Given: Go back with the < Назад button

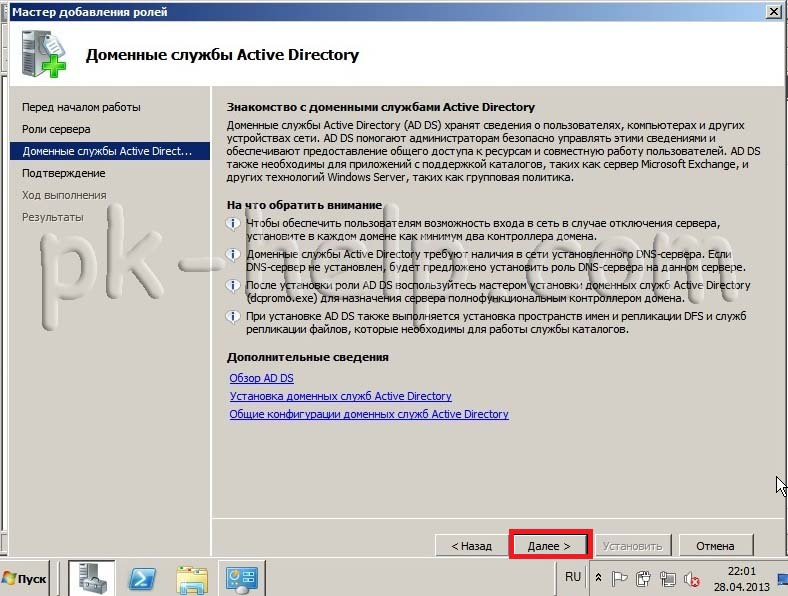Looking at the screenshot, I should pos(471,546).
